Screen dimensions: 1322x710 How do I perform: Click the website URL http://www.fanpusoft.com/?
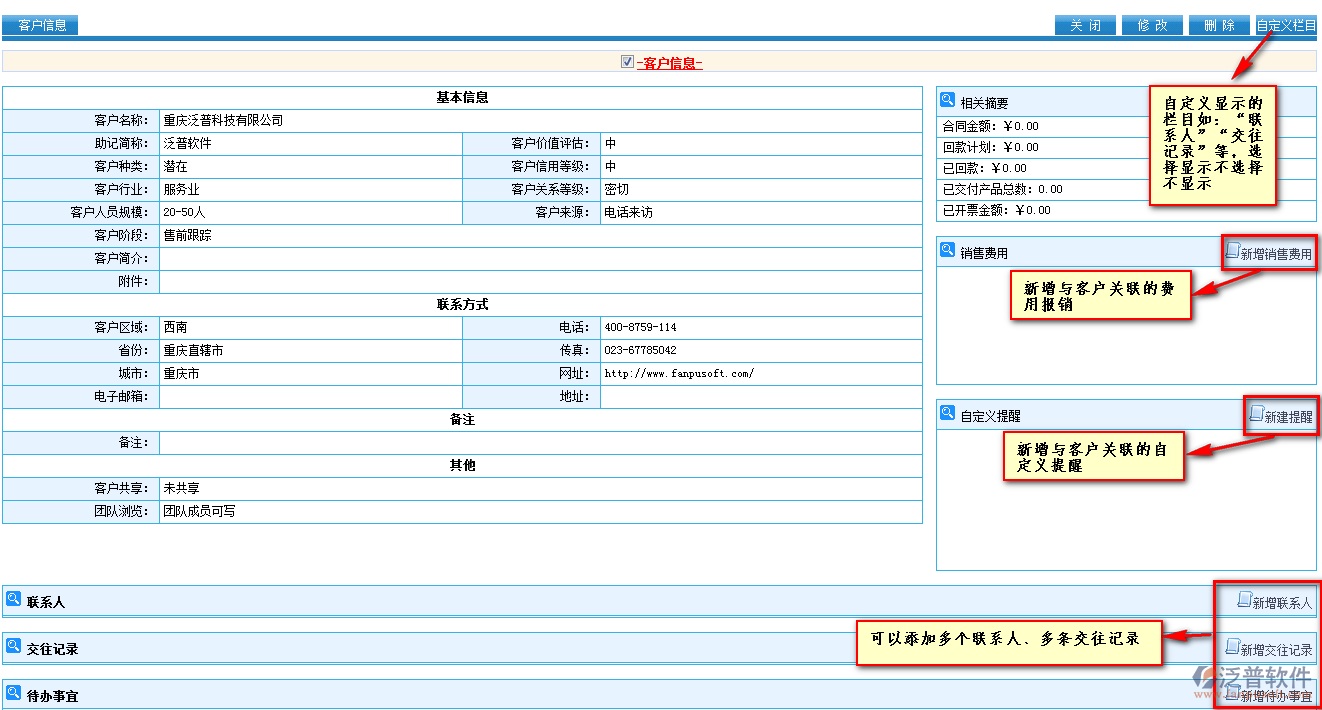tap(679, 374)
